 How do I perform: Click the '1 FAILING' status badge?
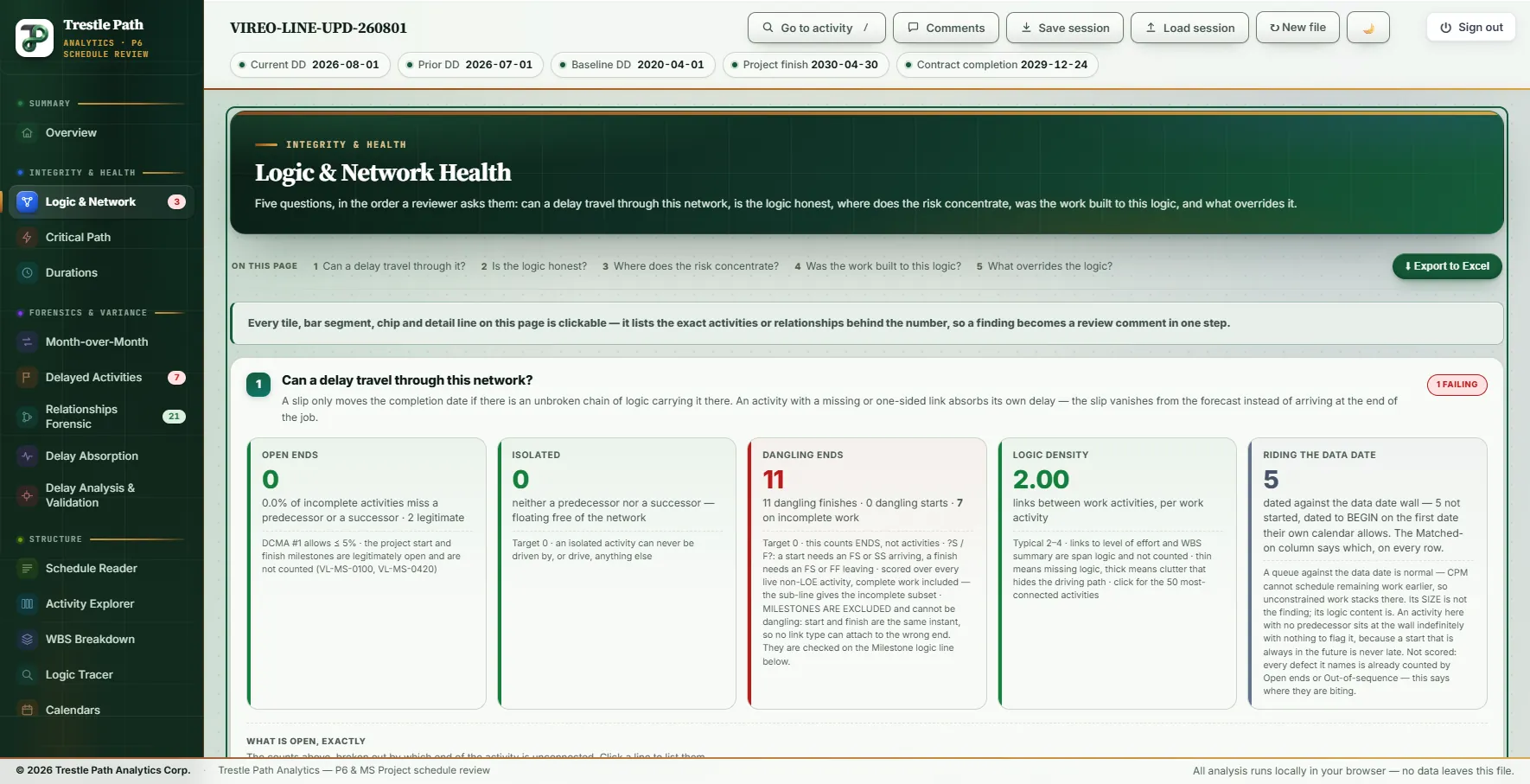click(1457, 385)
